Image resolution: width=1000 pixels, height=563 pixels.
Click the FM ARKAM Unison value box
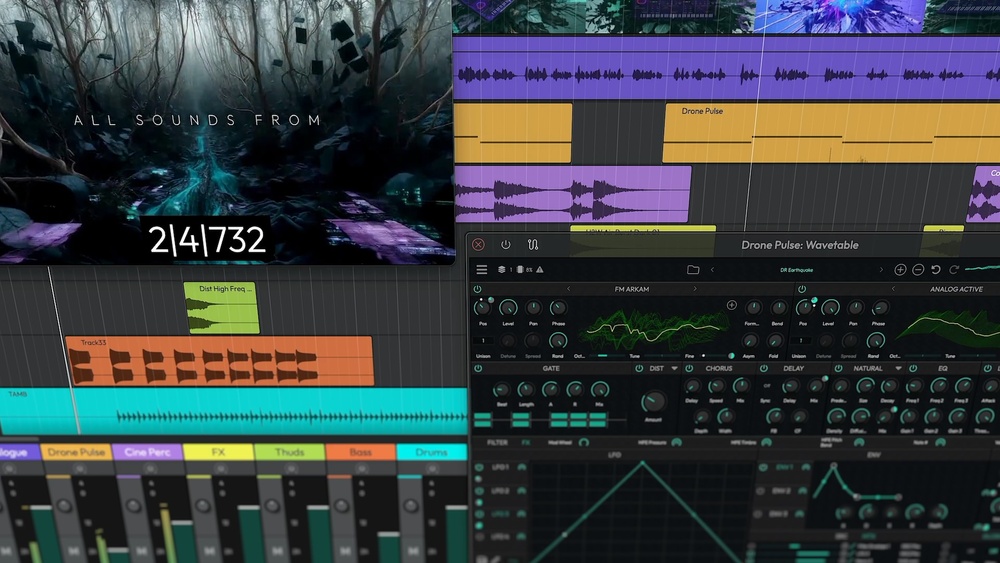pyautogui.click(x=483, y=340)
